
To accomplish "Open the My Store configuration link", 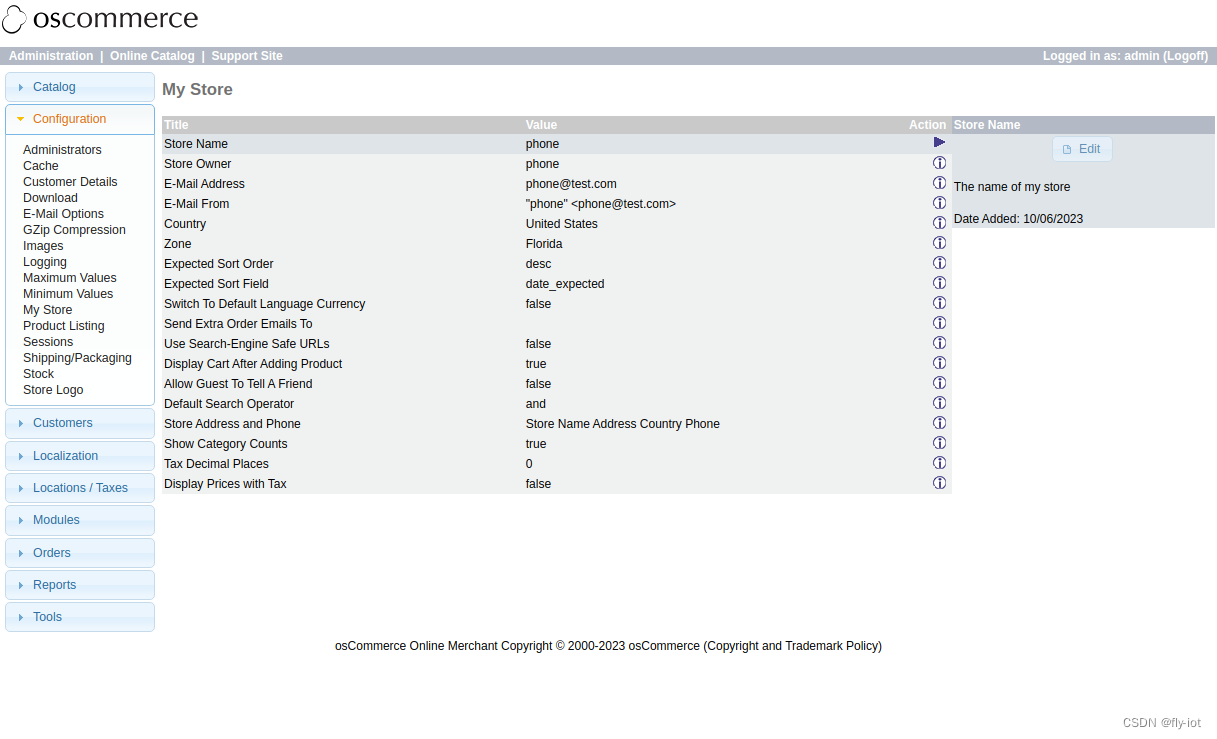I will click(47, 310).
